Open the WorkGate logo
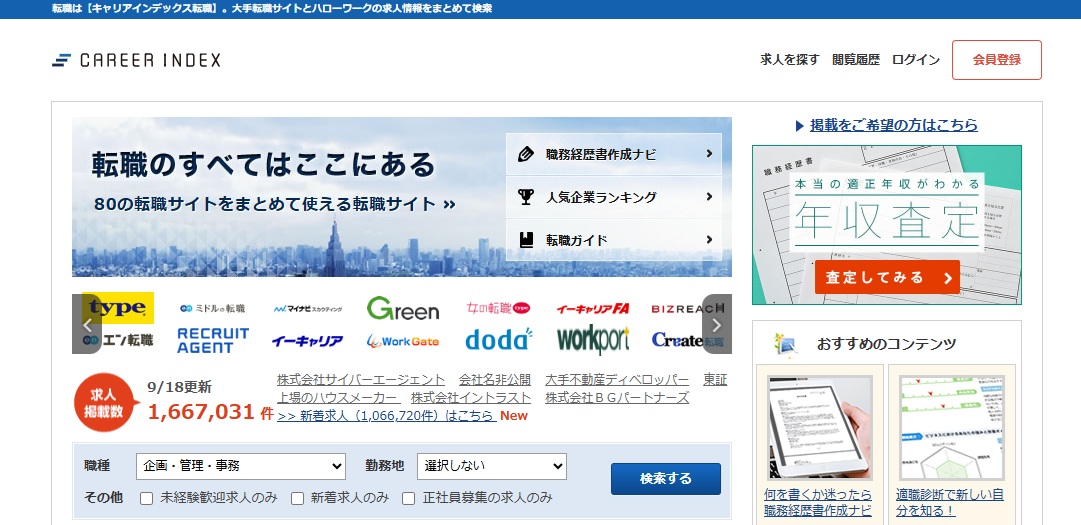The width and height of the screenshot is (1081, 525). [x=403, y=341]
